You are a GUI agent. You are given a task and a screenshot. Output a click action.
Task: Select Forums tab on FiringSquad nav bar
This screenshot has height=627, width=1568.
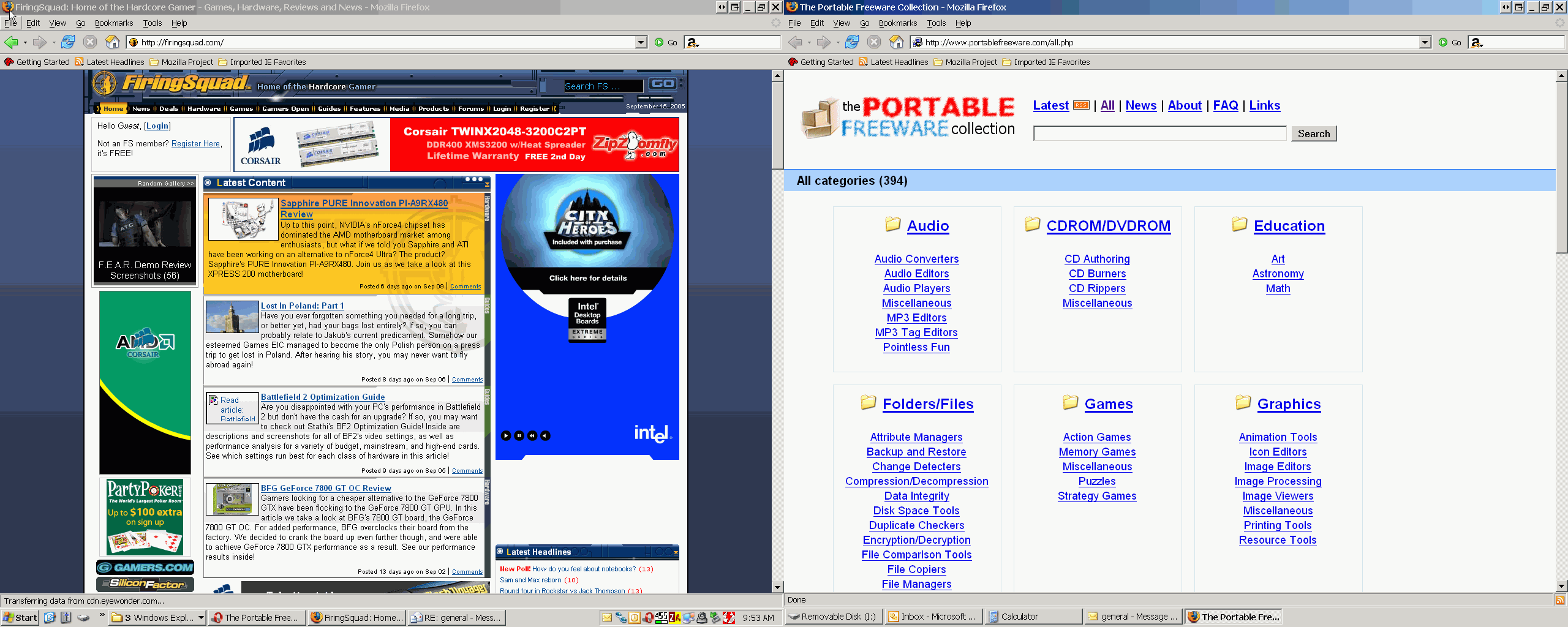tap(471, 108)
